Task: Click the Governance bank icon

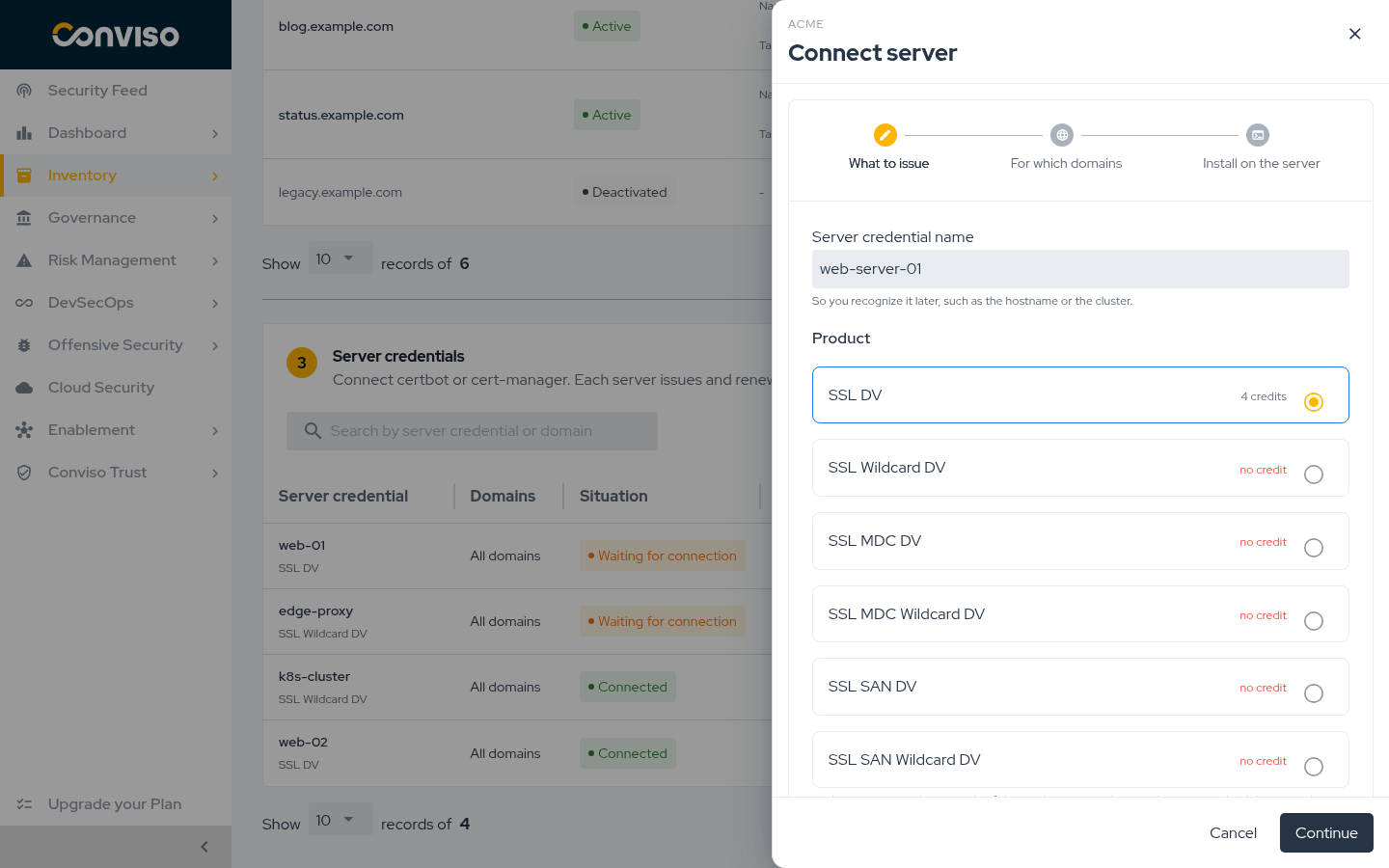Action: (x=24, y=218)
